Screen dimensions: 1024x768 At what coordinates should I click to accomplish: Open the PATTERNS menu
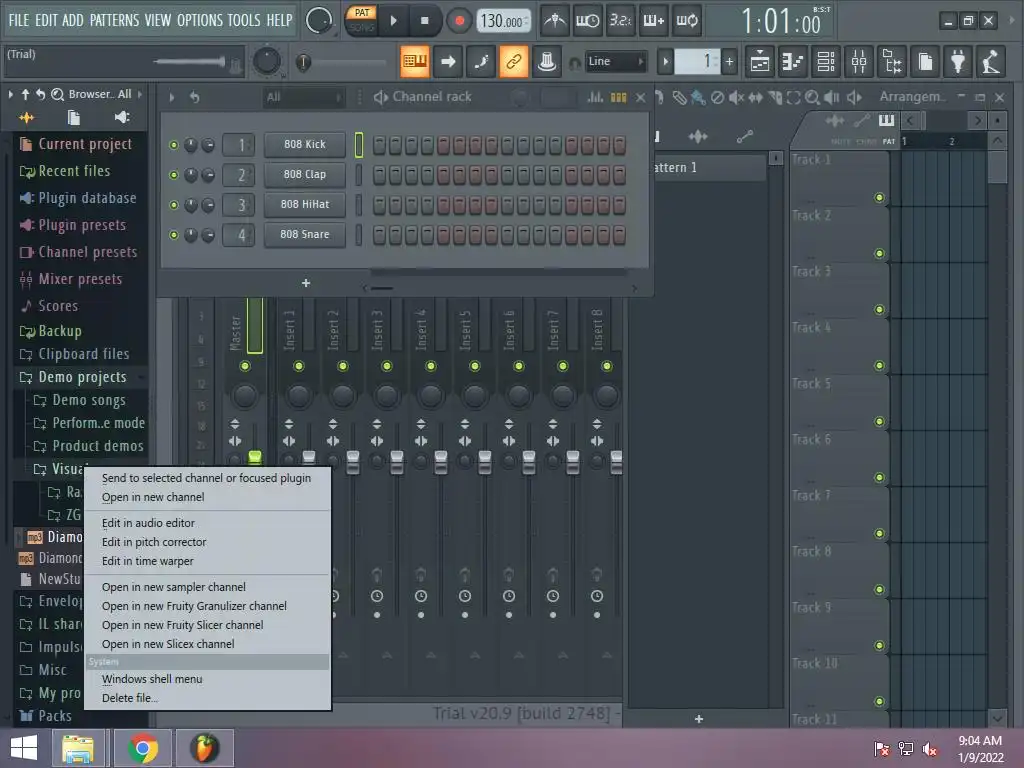point(114,20)
